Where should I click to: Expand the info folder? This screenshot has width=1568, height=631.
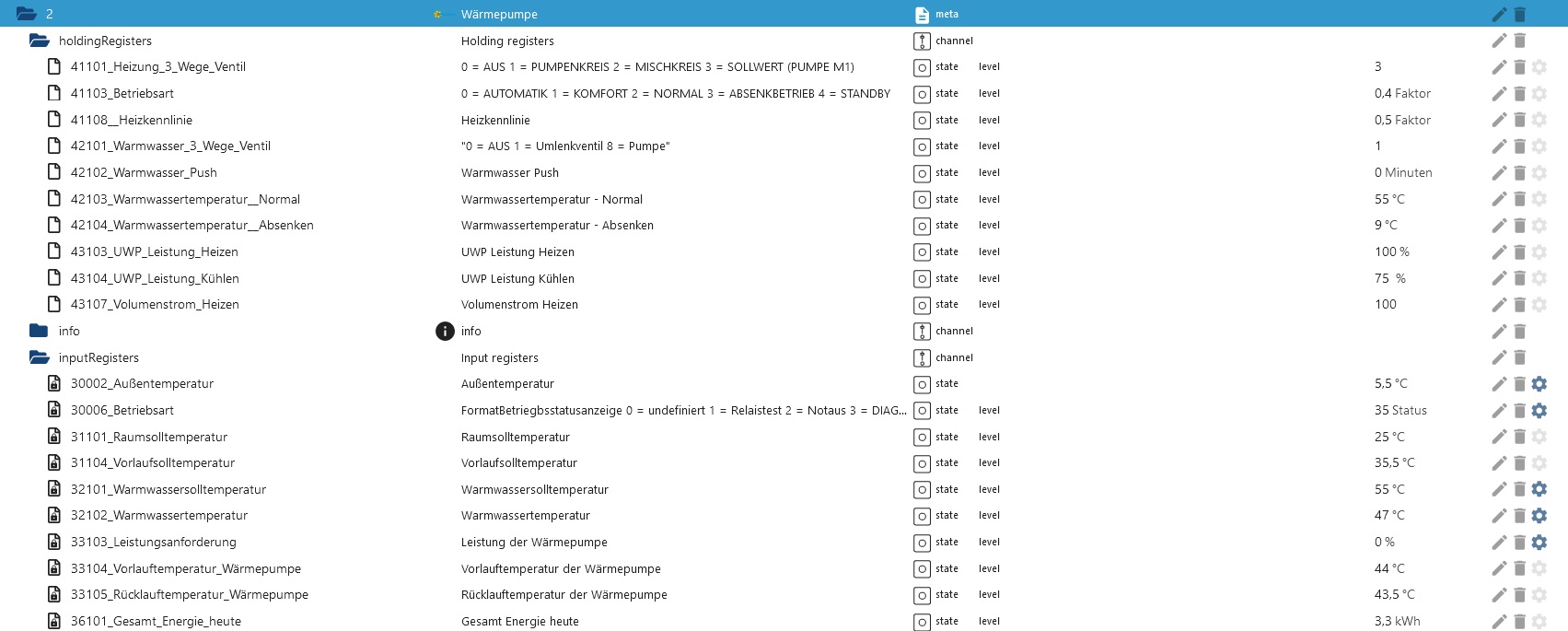pyautogui.click(x=39, y=331)
